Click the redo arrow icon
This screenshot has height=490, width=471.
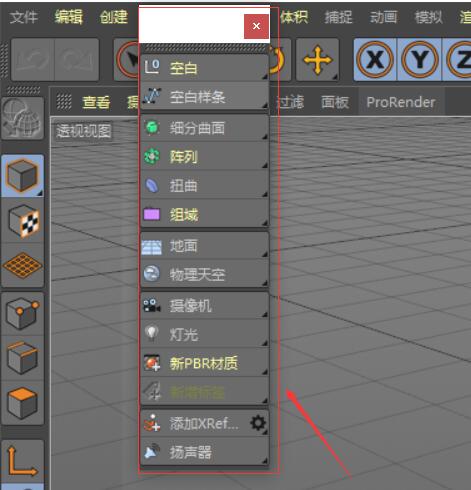[x=77, y=60]
